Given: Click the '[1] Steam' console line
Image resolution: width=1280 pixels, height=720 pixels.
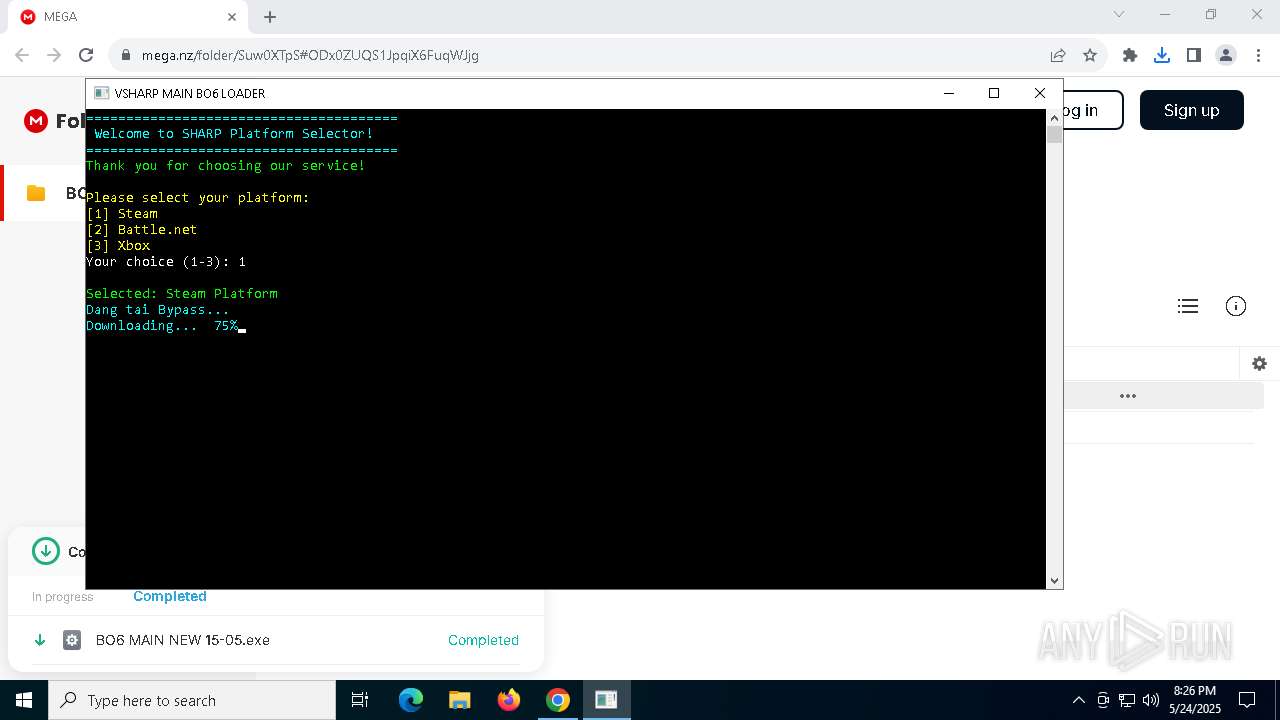Looking at the screenshot, I should [x=122, y=213].
